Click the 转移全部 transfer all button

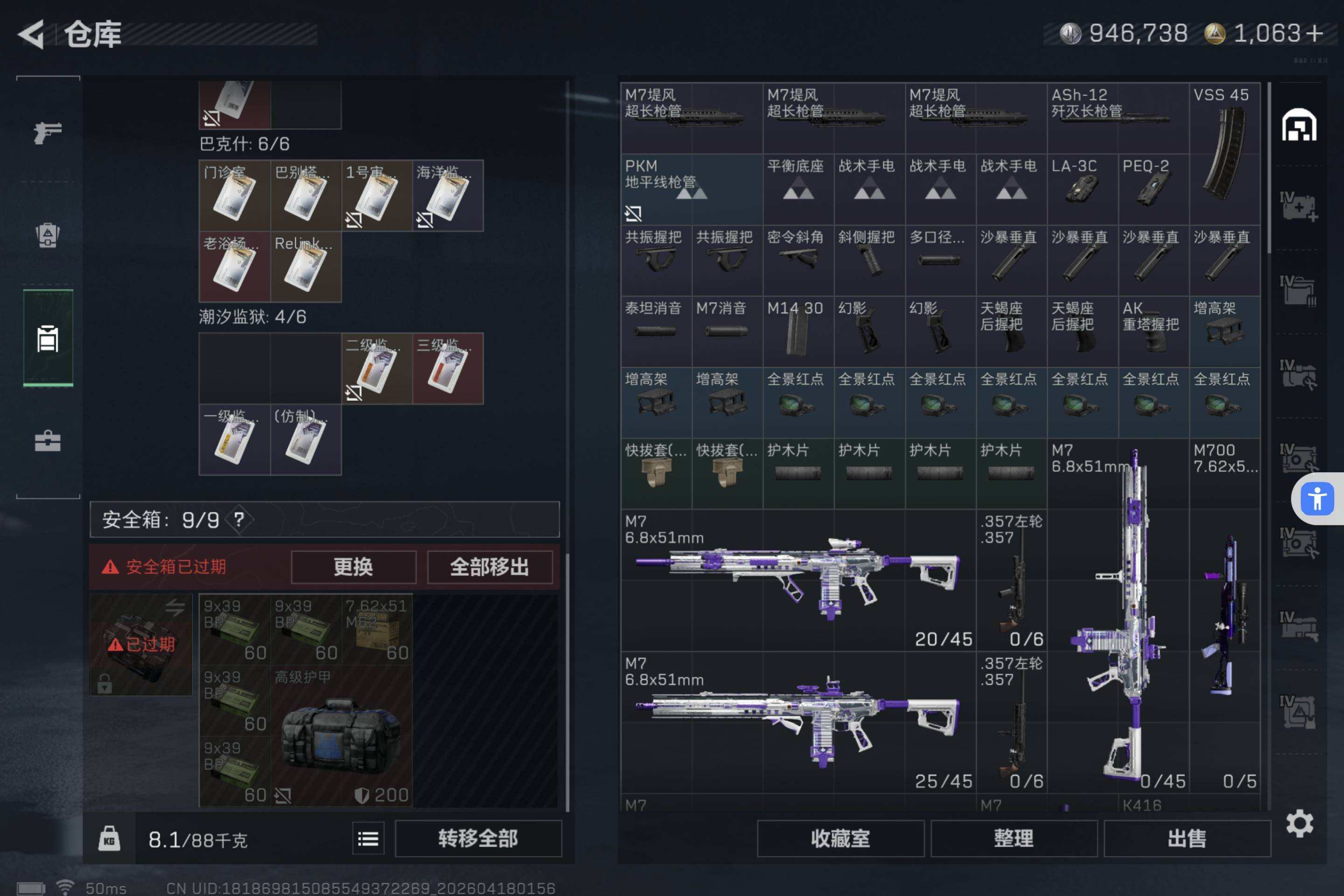(478, 839)
